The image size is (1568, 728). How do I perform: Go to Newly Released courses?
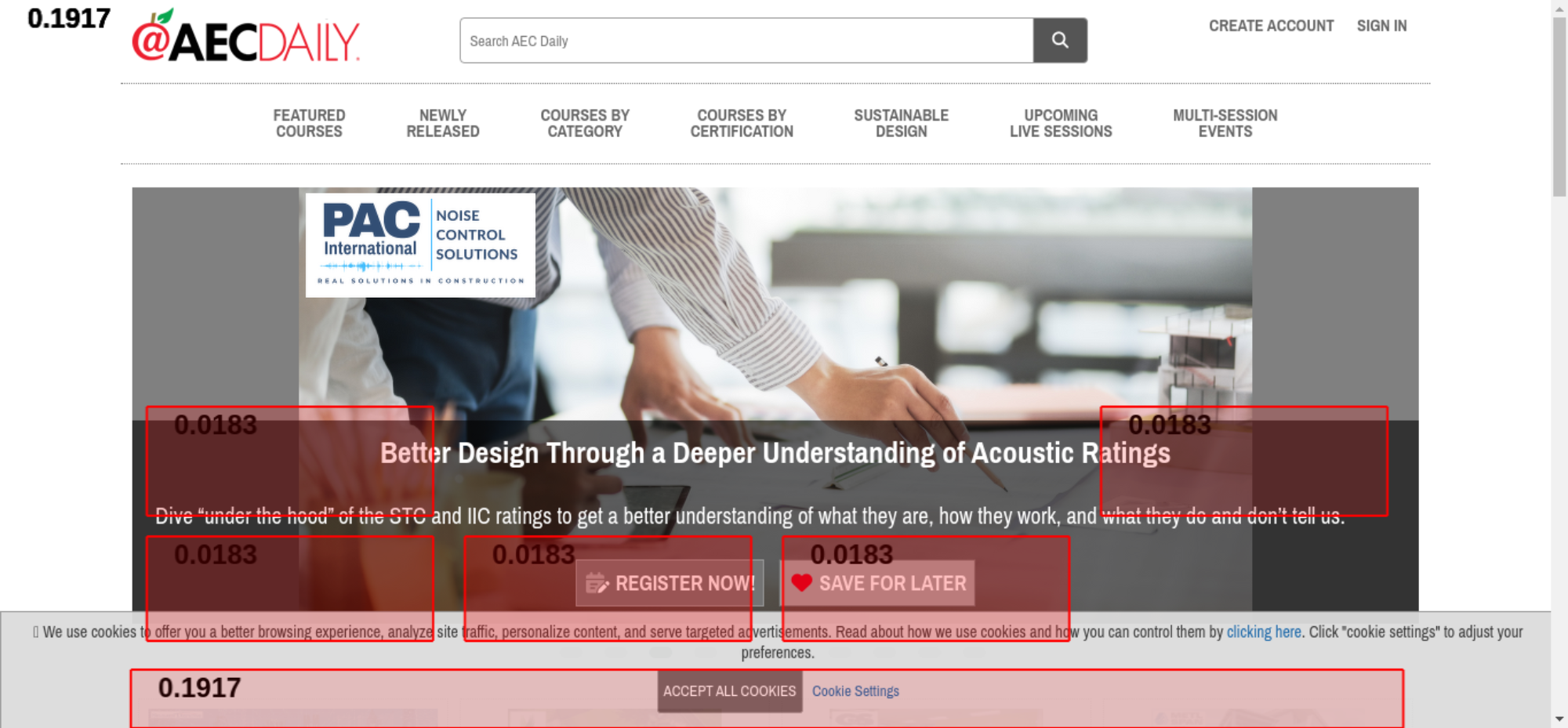coord(442,124)
